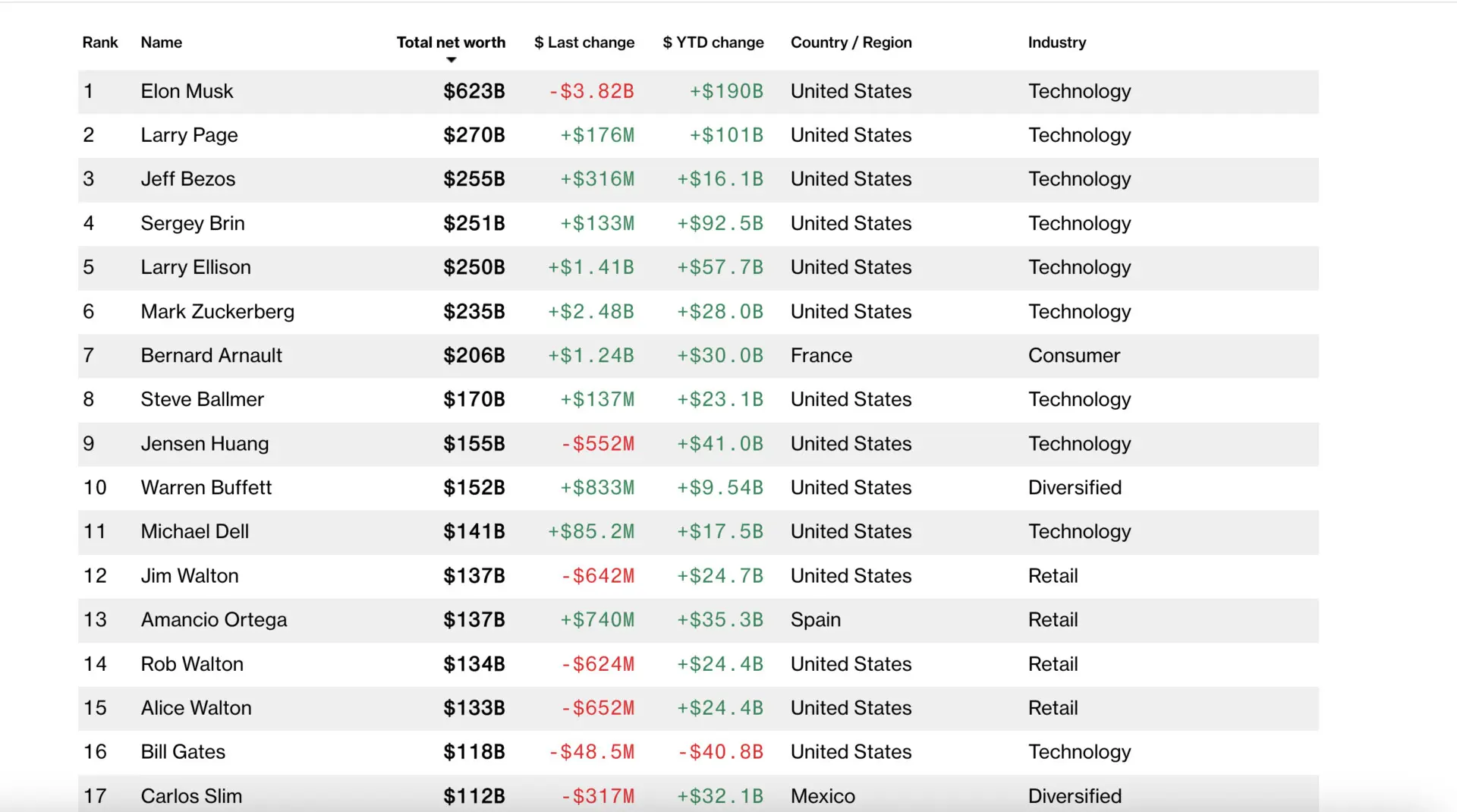Sort by Industry column header
Screen dimensions: 1457x812
coord(1056,42)
